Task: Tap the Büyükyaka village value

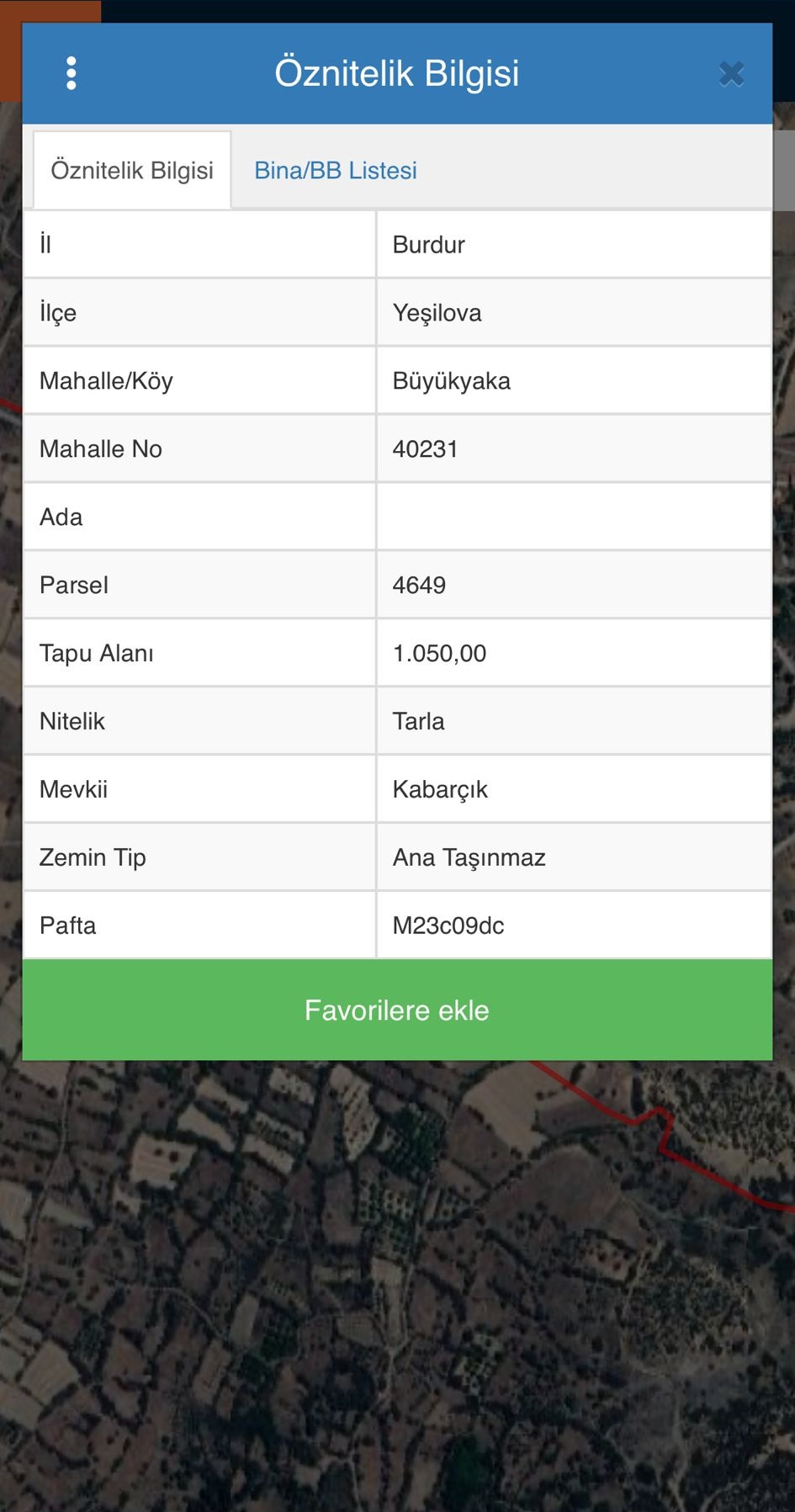Action: pyautogui.click(x=451, y=381)
